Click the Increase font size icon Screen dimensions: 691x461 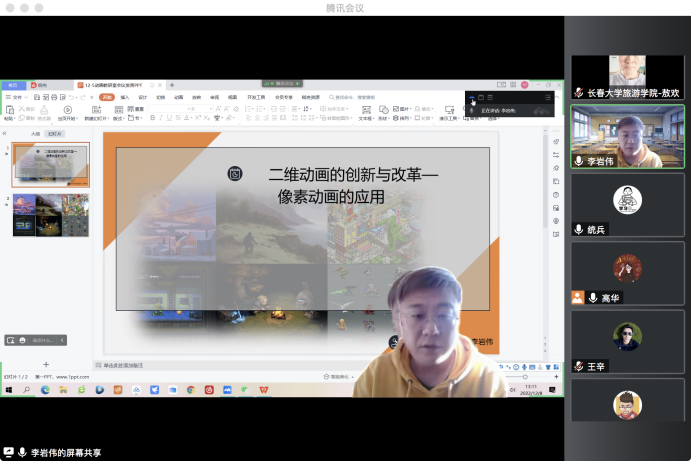click(x=219, y=108)
